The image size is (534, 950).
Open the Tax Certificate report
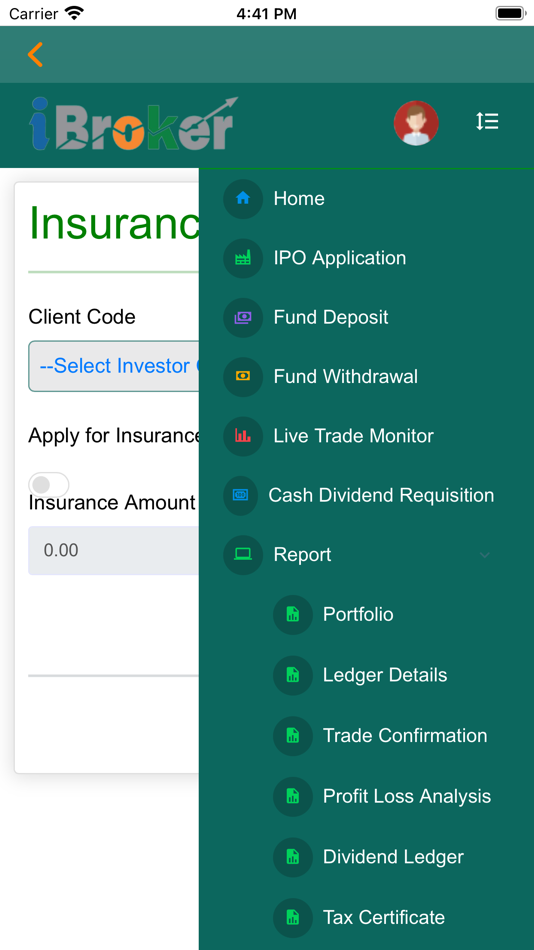(x=384, y=917)
